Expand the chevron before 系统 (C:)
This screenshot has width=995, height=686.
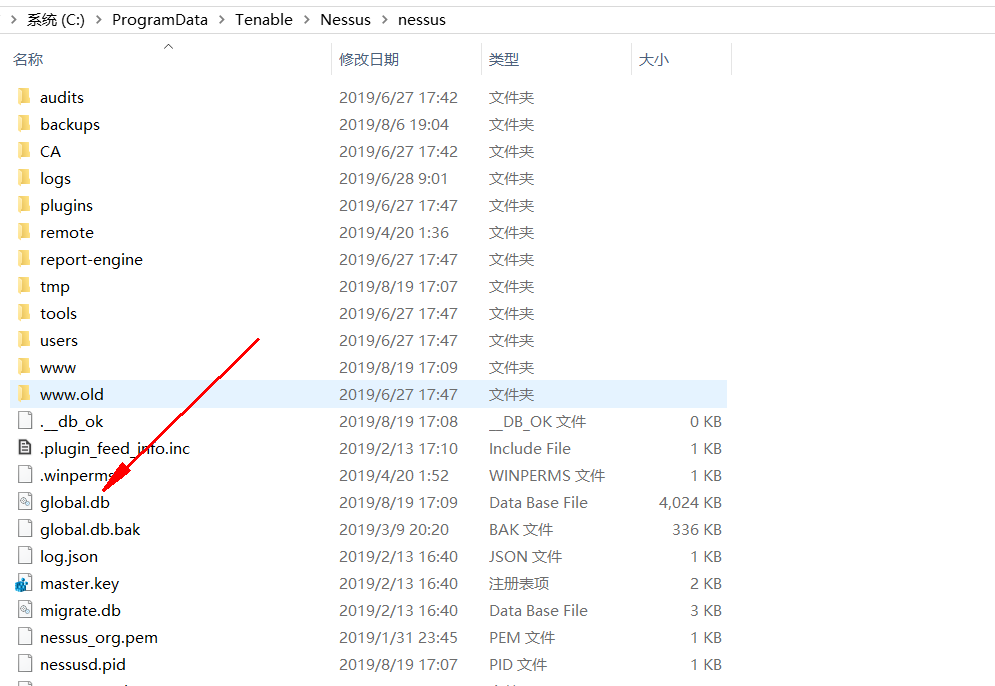click(14, 20)
